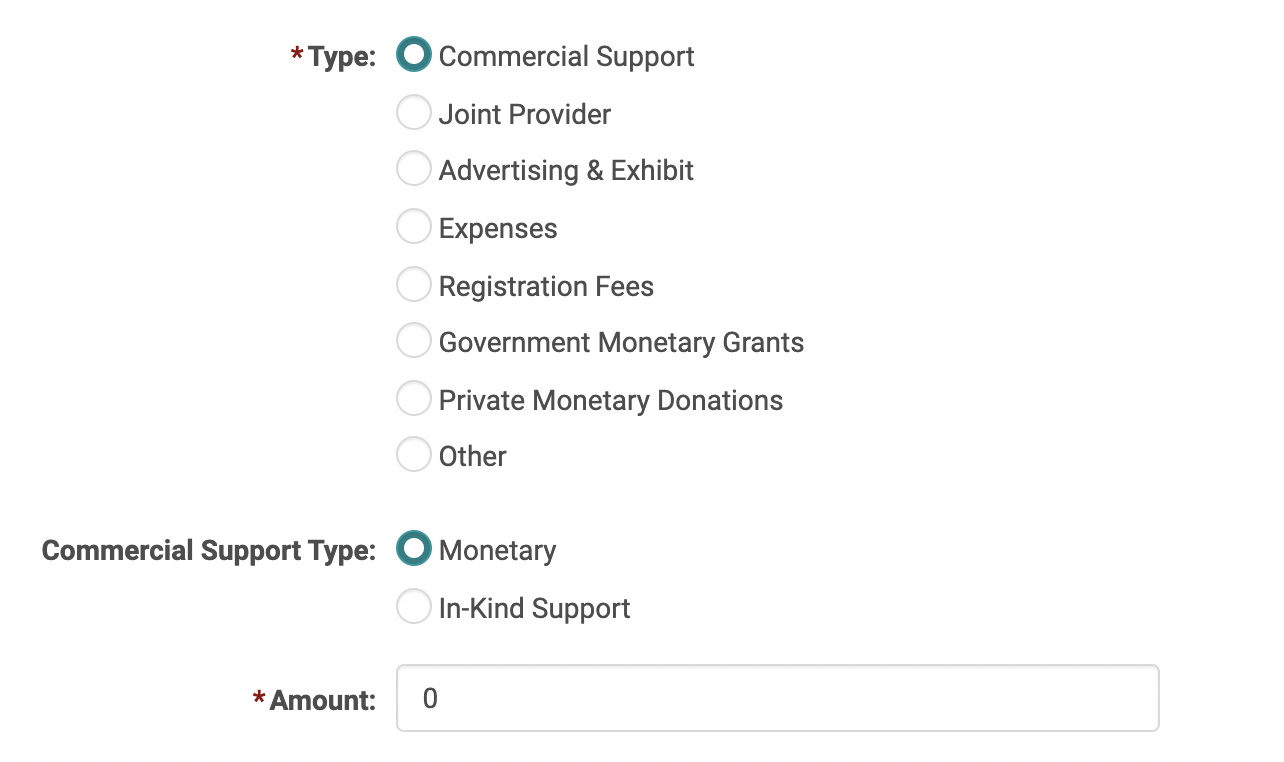Click the "Advertising & Exhibit" label text
1284x762 pixels.
(x=566, y=171)
